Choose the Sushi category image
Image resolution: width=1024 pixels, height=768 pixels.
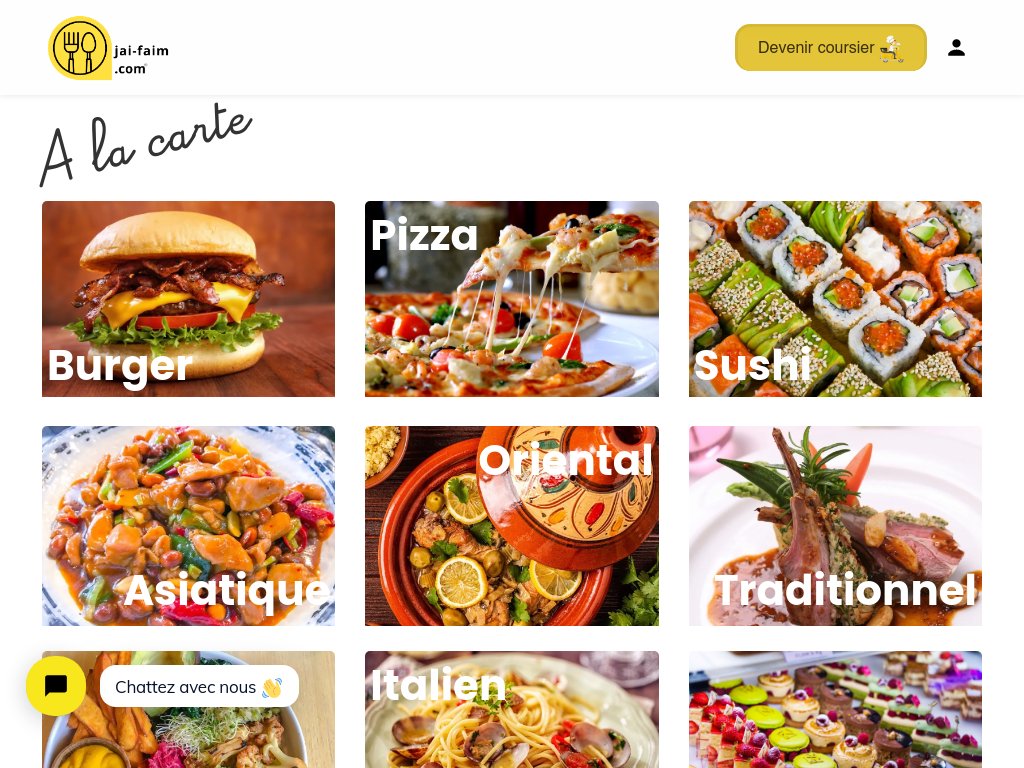[x=835, y=299]
